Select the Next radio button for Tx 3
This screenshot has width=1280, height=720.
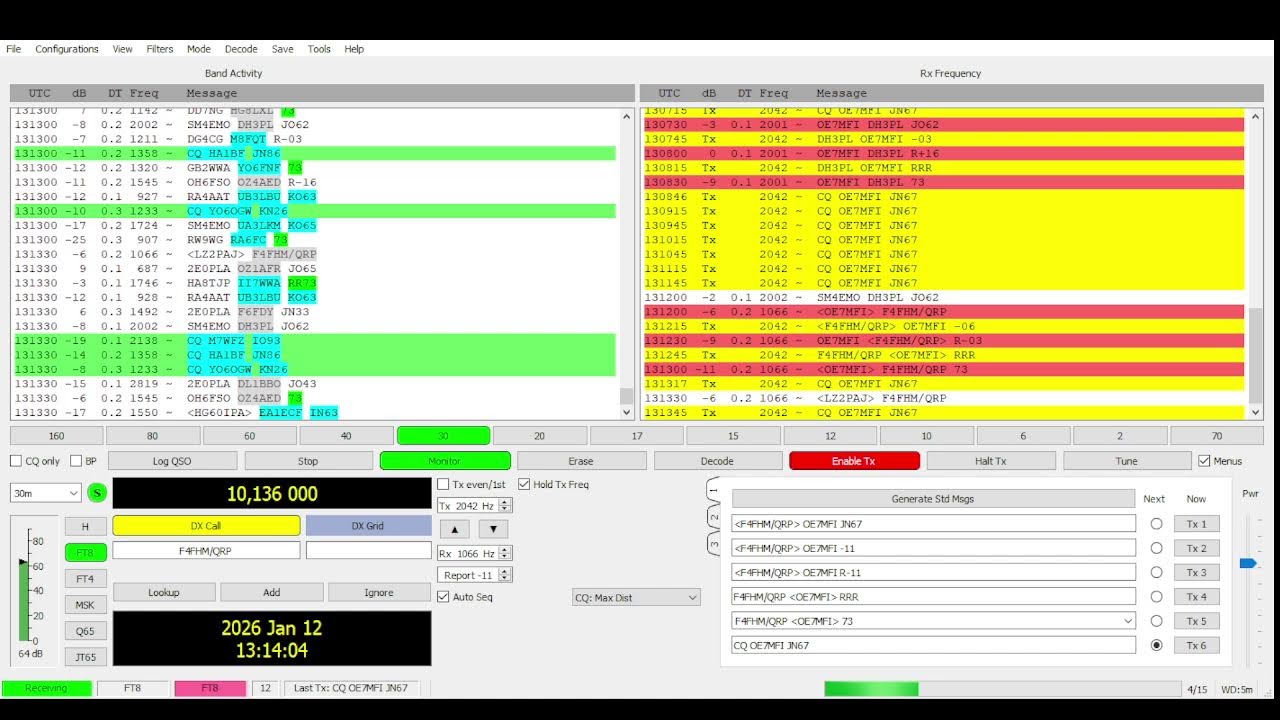pyautogui.click(x=1156, y=572)
